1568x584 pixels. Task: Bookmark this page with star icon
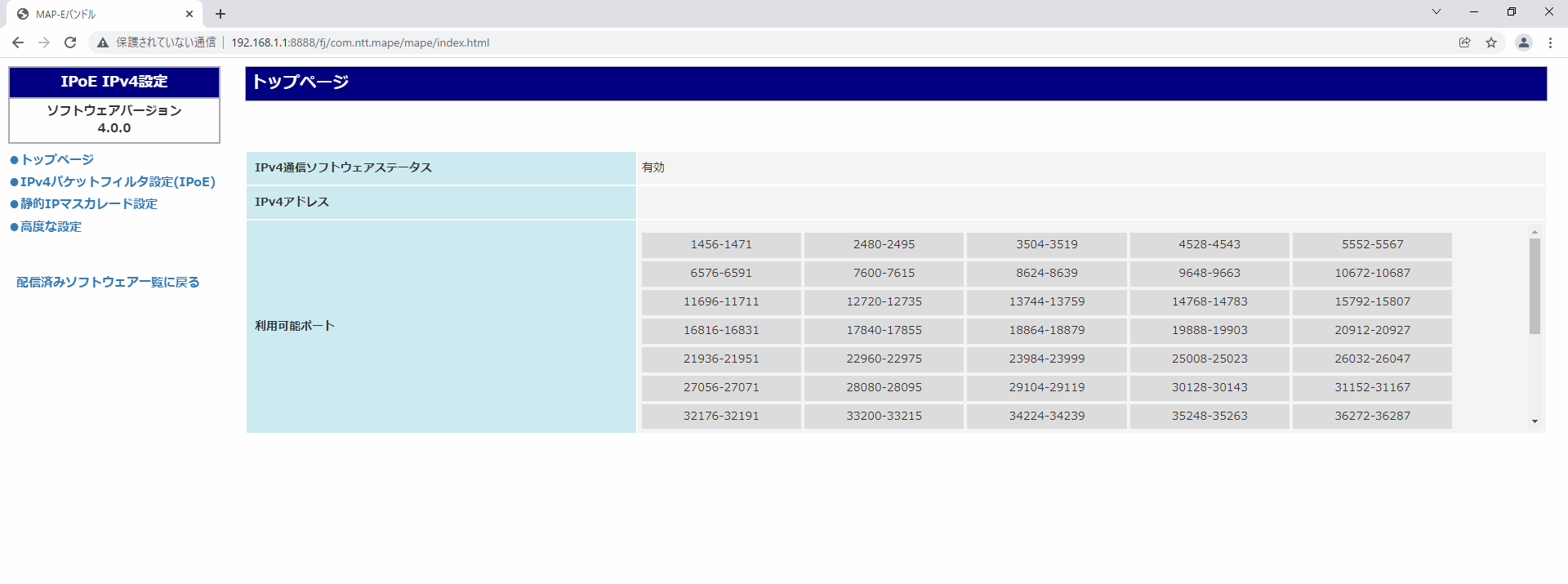(x=1491, y=42)
